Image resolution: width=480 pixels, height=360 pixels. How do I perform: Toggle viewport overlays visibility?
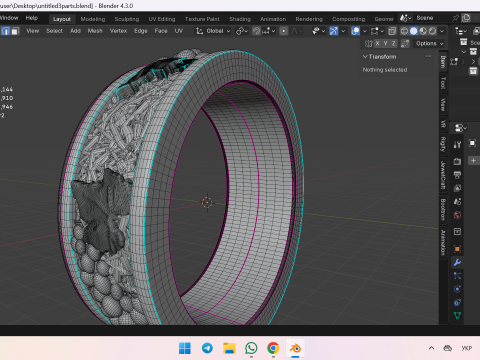pos(355,31)
